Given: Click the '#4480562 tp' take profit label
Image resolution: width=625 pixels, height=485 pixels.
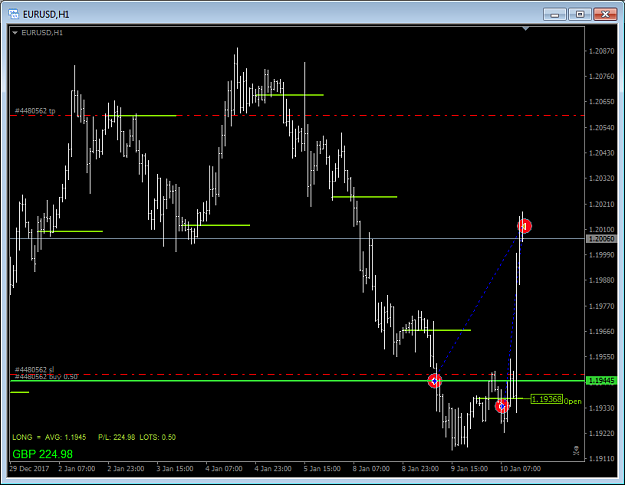Looking at the screenshot, I should pyautogui.click(x=35, y=111).
